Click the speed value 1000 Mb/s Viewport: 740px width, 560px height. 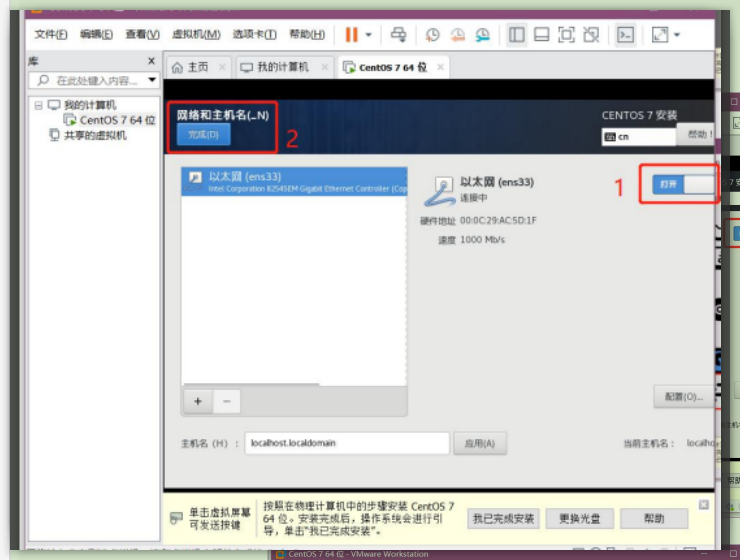[482, 240]
